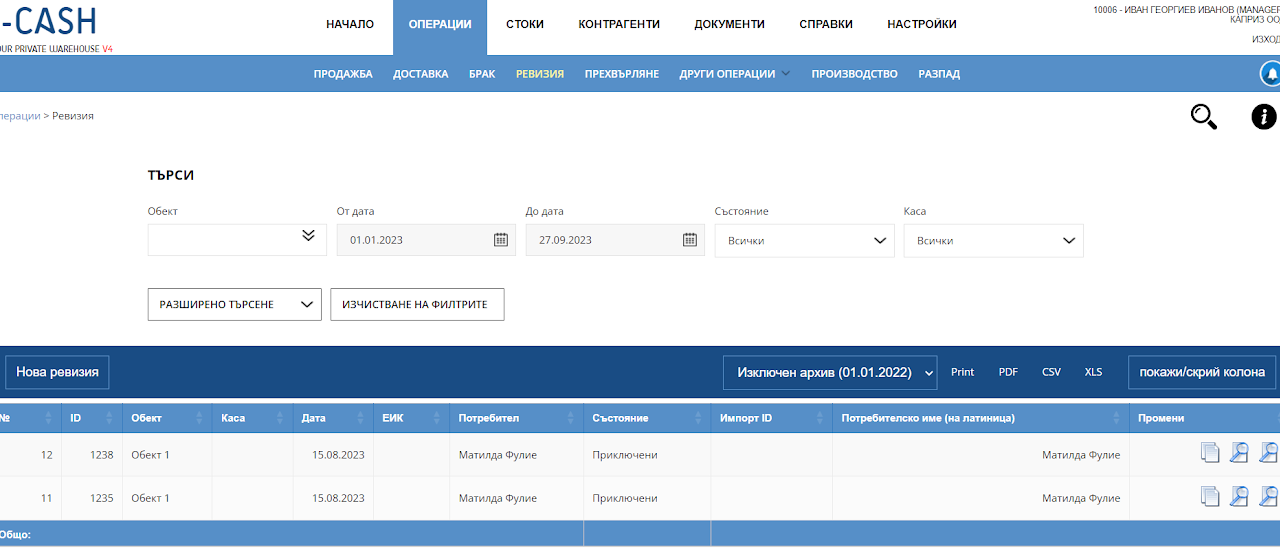This screenshot has width=1280, height=554.
Task: Open revision 1235 last magnifier icon
Action: [x=1268, y=496]
